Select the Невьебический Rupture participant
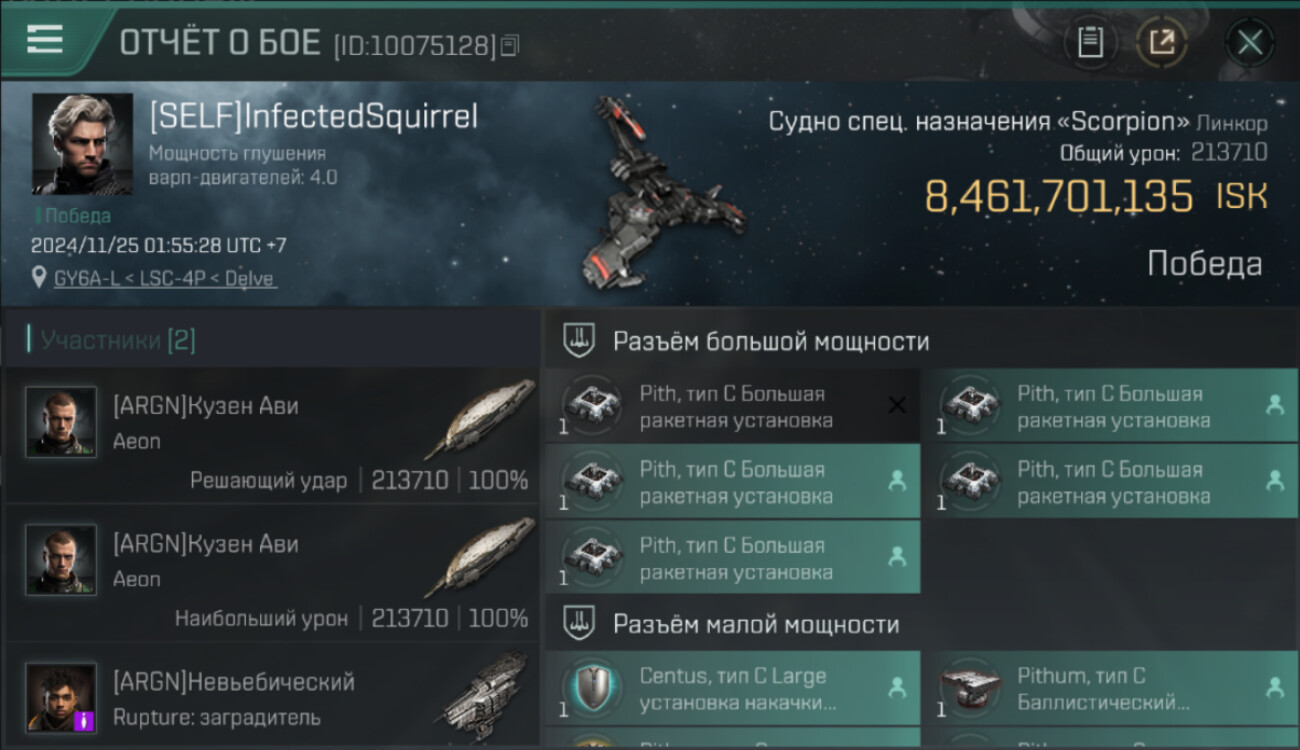The width and height of the screenshot is (1300, 750). [x=270, y=696]
